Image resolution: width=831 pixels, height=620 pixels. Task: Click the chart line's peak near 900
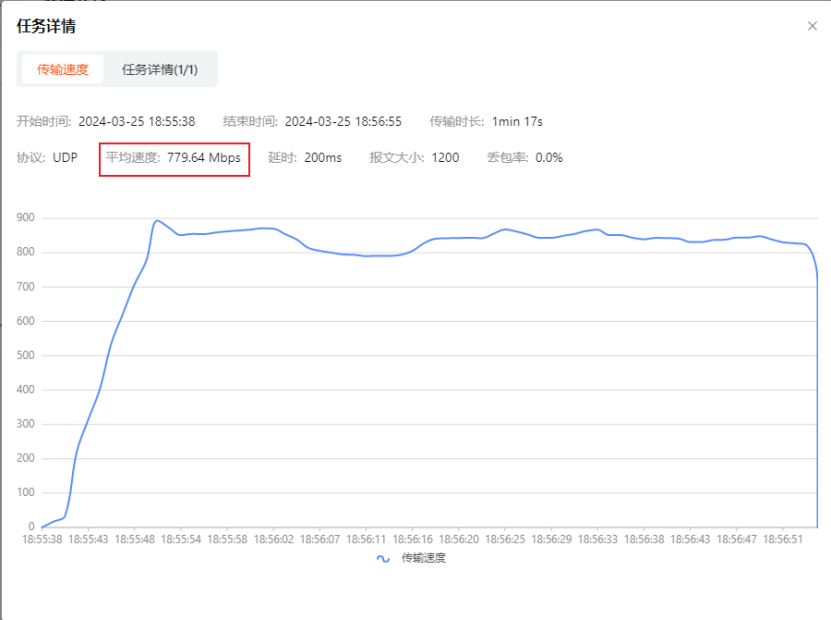(x=157, y=221)
